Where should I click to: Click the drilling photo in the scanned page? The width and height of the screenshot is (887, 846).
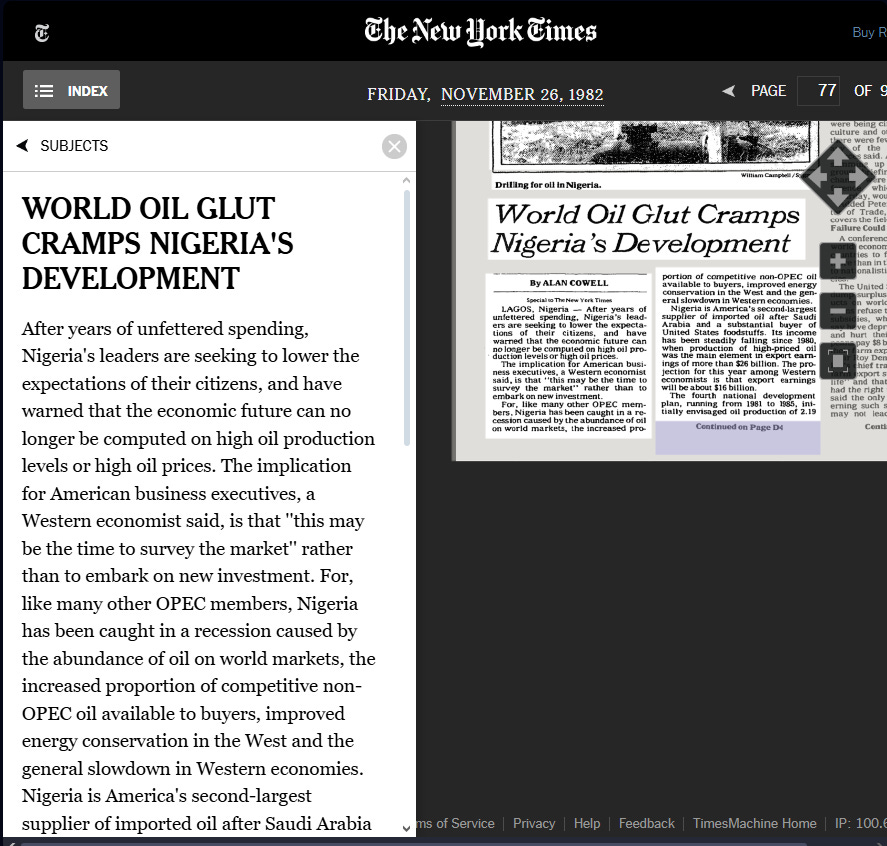coord(655,146)
